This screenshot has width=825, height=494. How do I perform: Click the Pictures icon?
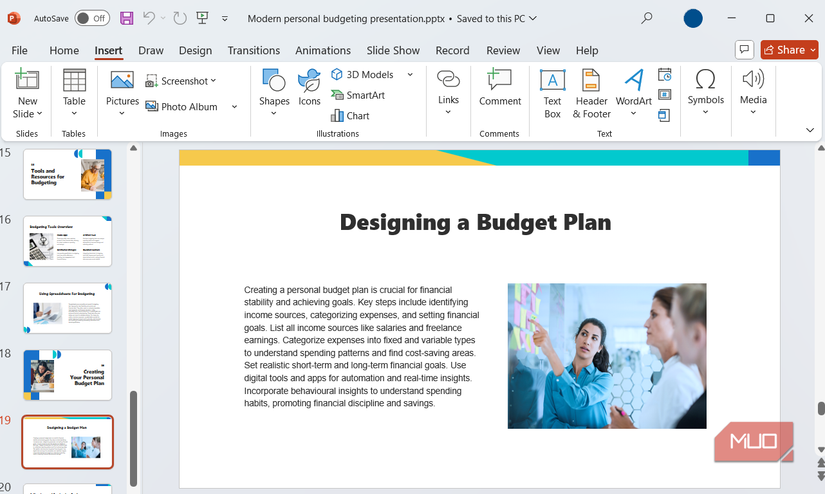point(122,80)
